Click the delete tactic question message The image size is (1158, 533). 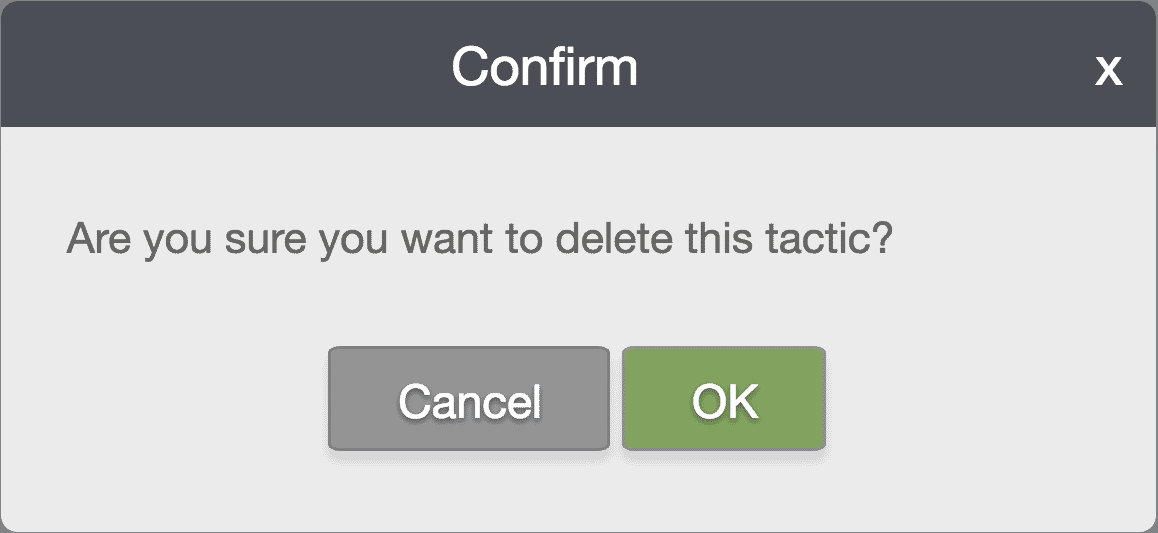478,241
